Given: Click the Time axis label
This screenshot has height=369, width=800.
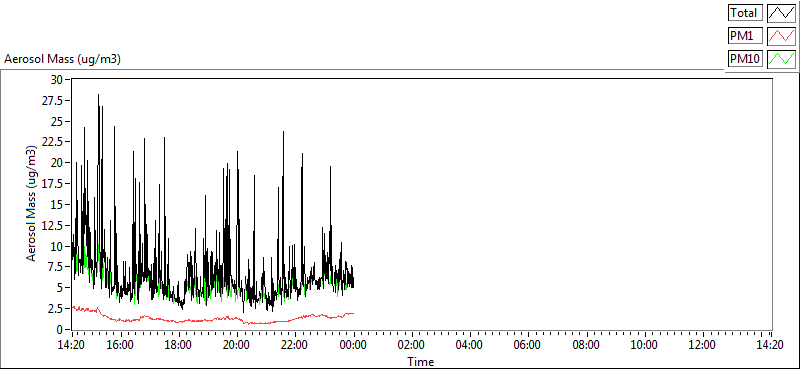Looking at the screenshot, I should 421,362.
